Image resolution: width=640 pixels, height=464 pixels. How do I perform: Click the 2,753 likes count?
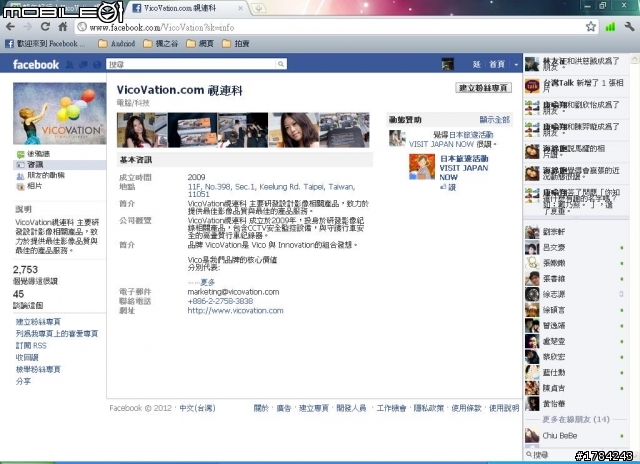pos(25,270)
